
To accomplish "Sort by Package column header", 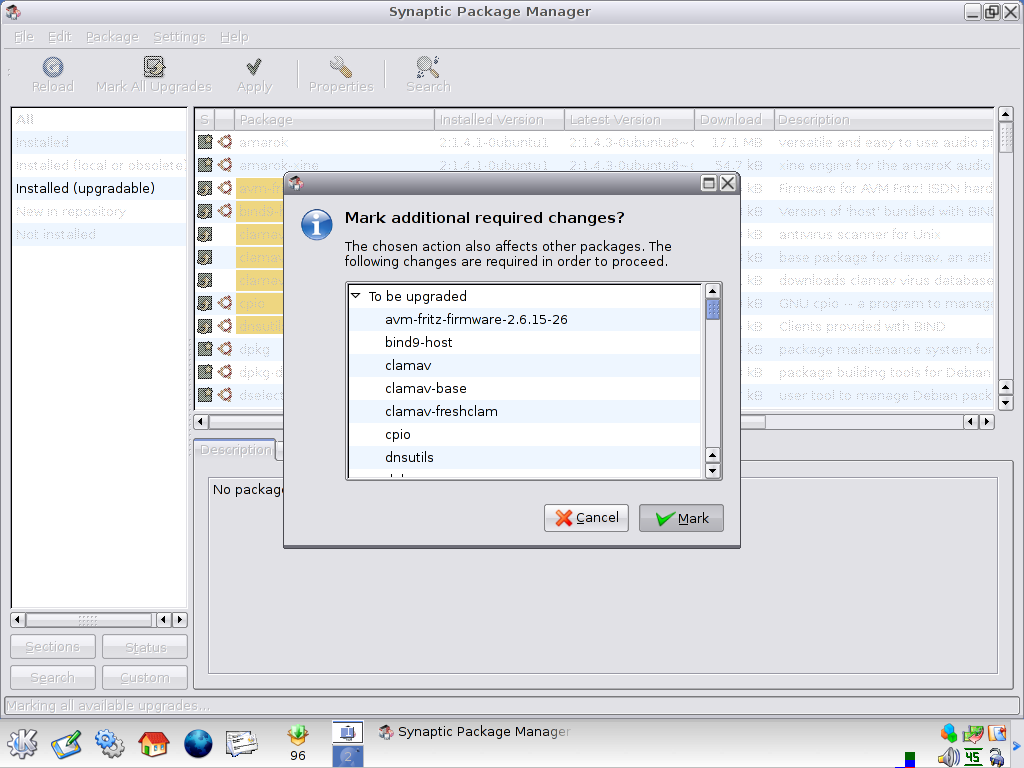I will [x=334, y=120].
